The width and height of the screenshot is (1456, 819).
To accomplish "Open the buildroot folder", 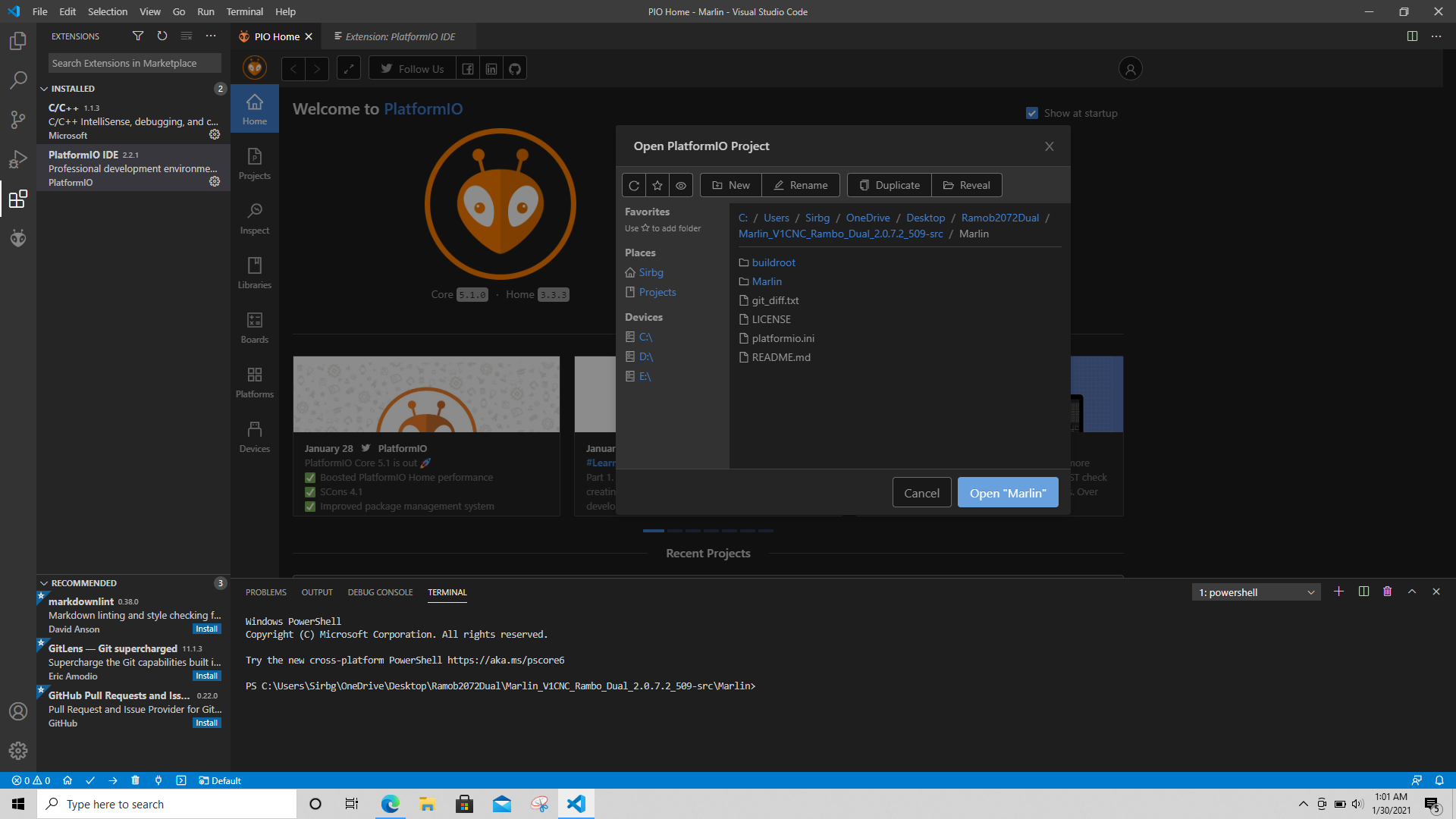I will [x=773, y=262].
